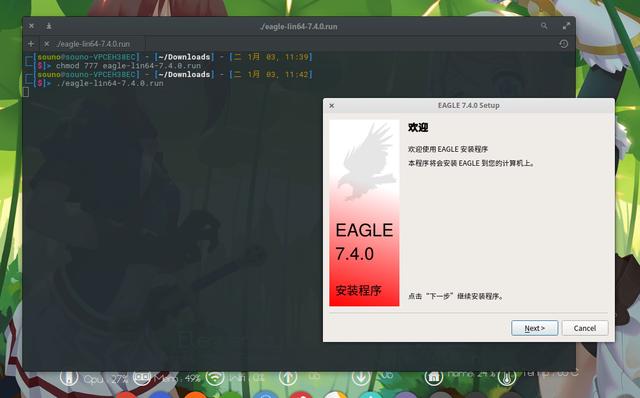Click the download arrow icon in the terminal header
This screenshot has width=640, height=398.
tap(49, 26)
